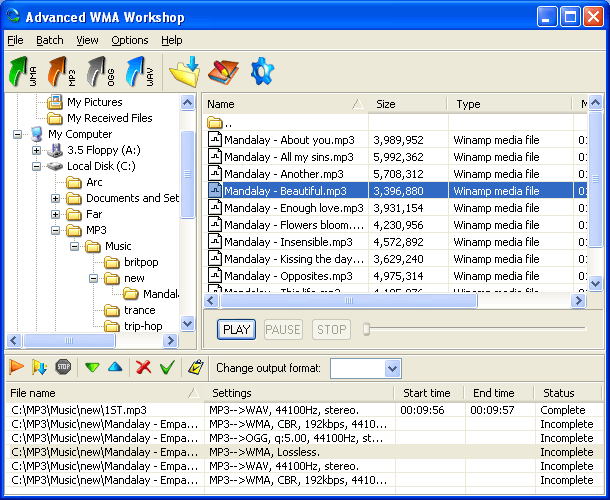Start batch conversion with the orange play icon
Viewport: 610px width, 500px height.
point(17,367)
